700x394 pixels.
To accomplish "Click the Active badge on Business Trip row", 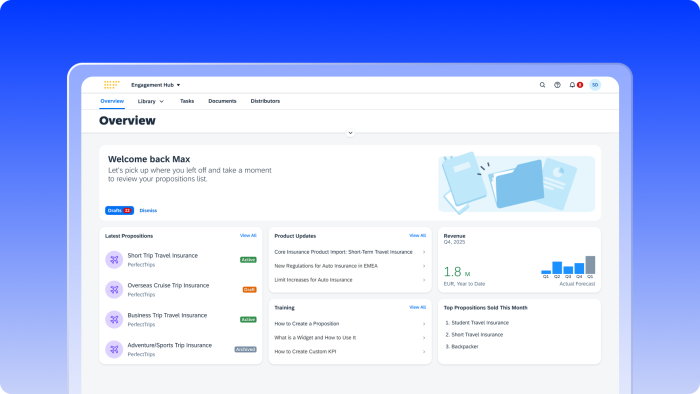I will coord(248,319).
